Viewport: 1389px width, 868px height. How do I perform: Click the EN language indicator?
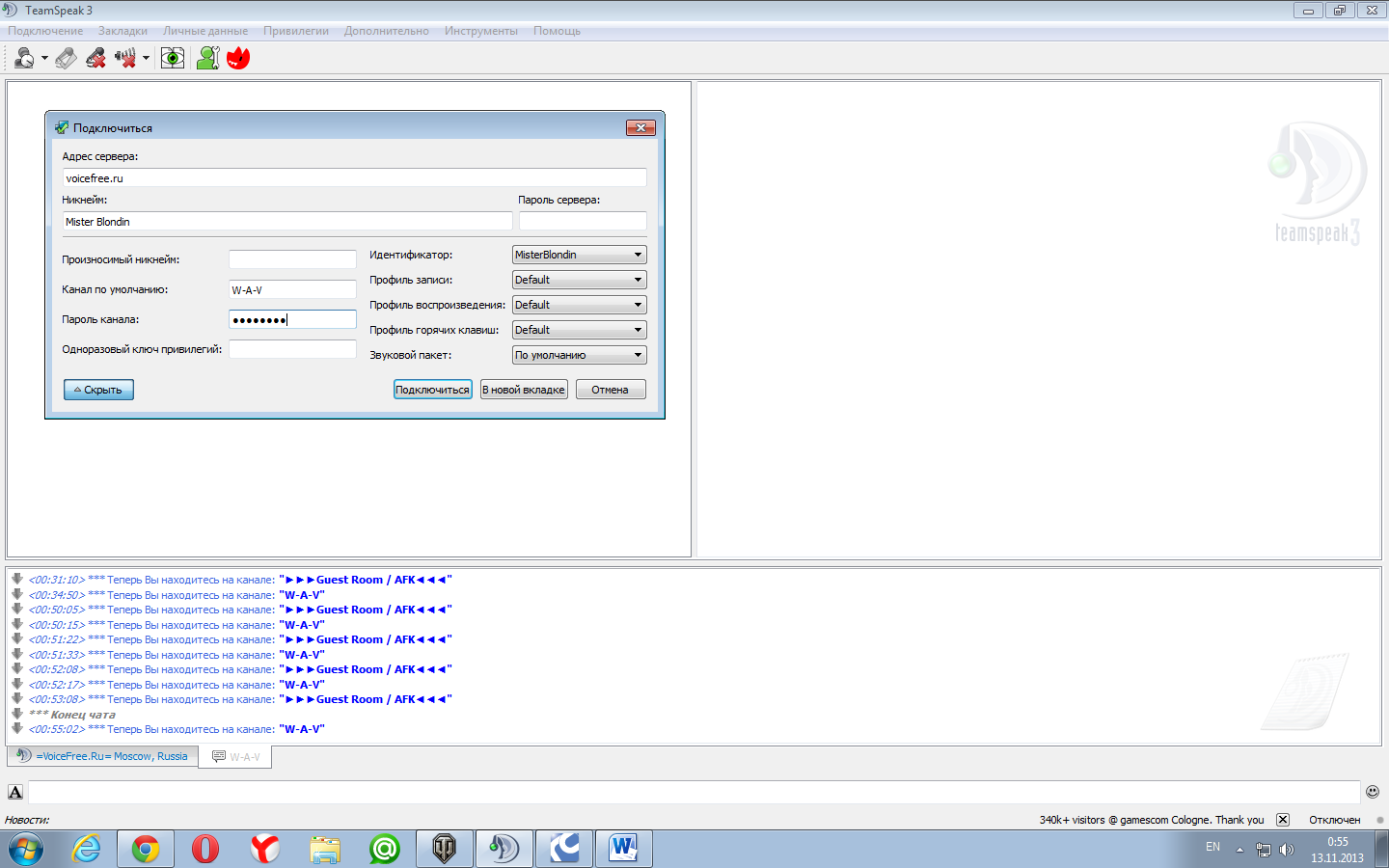[1212, 847]
